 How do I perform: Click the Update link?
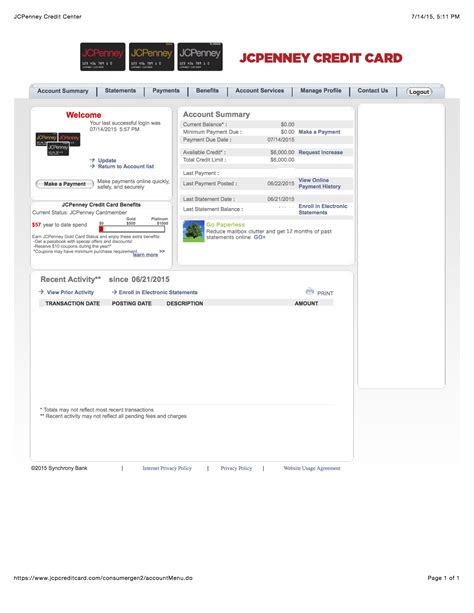pyautogui.click(x=107, y=160)
